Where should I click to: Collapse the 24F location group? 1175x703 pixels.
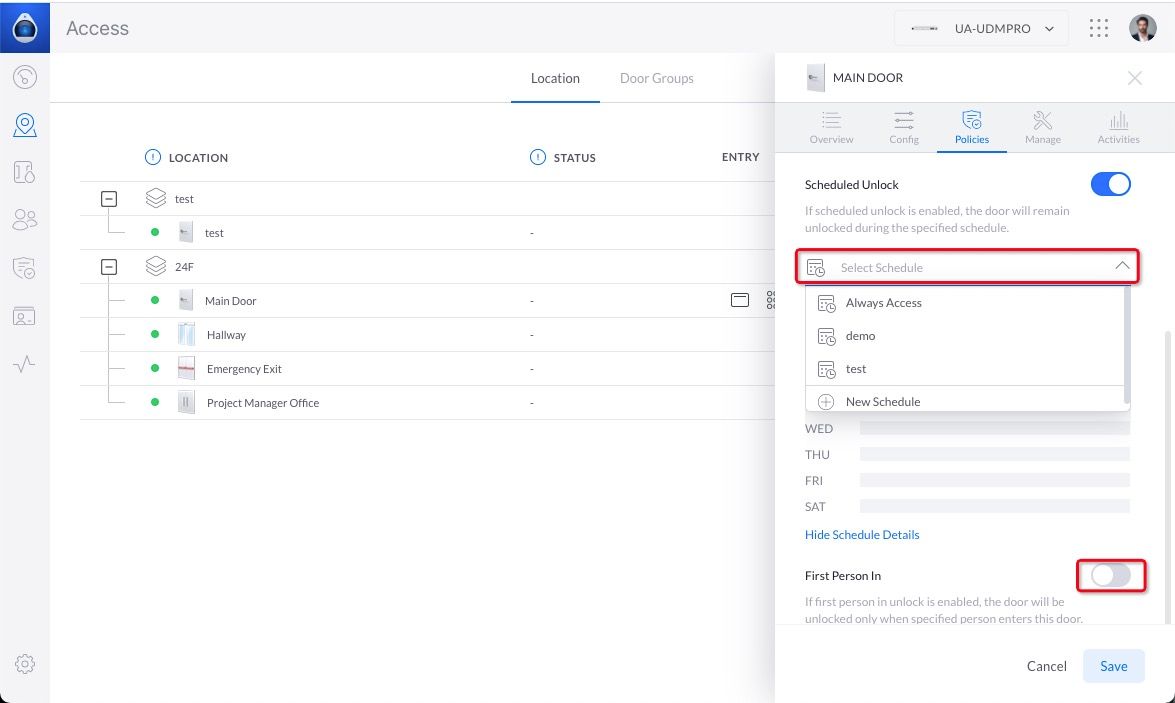110,267
